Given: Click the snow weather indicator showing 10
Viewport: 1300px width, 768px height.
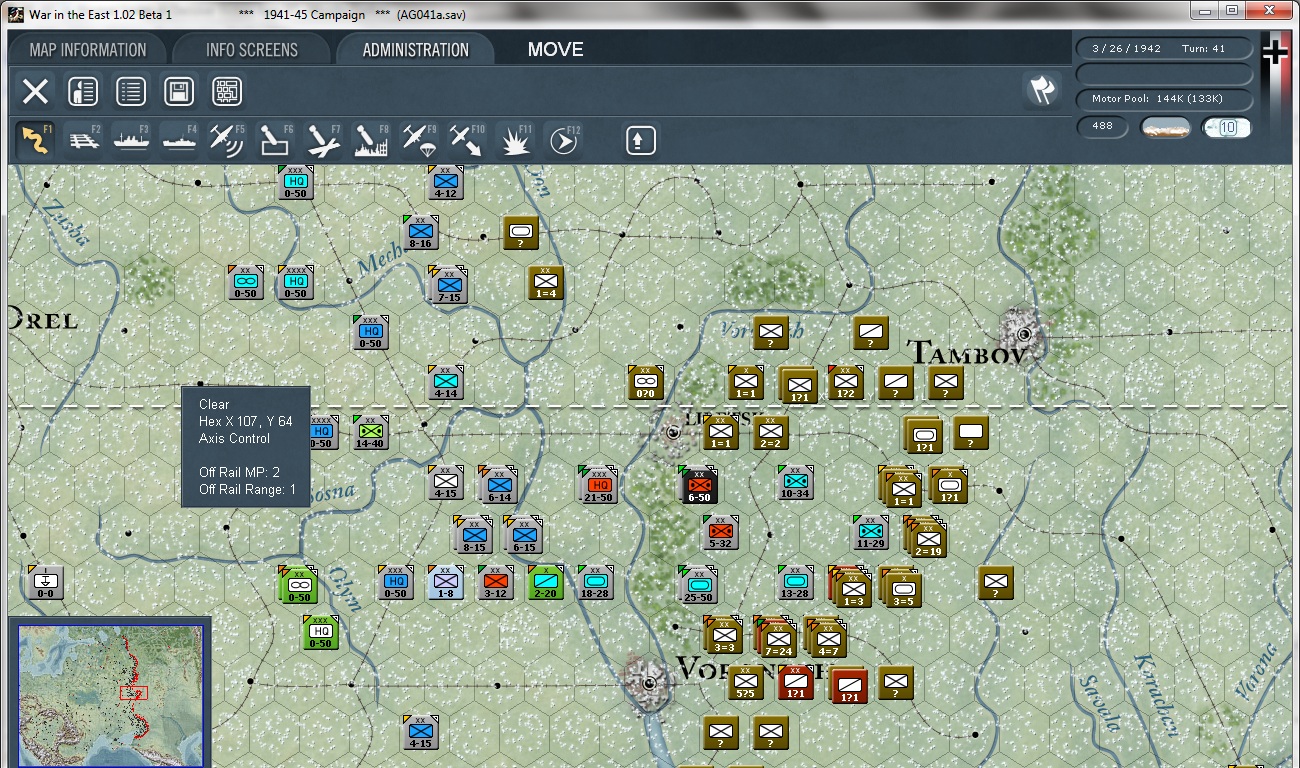Looking at the screenshot, I should [x=1226, y=127].
